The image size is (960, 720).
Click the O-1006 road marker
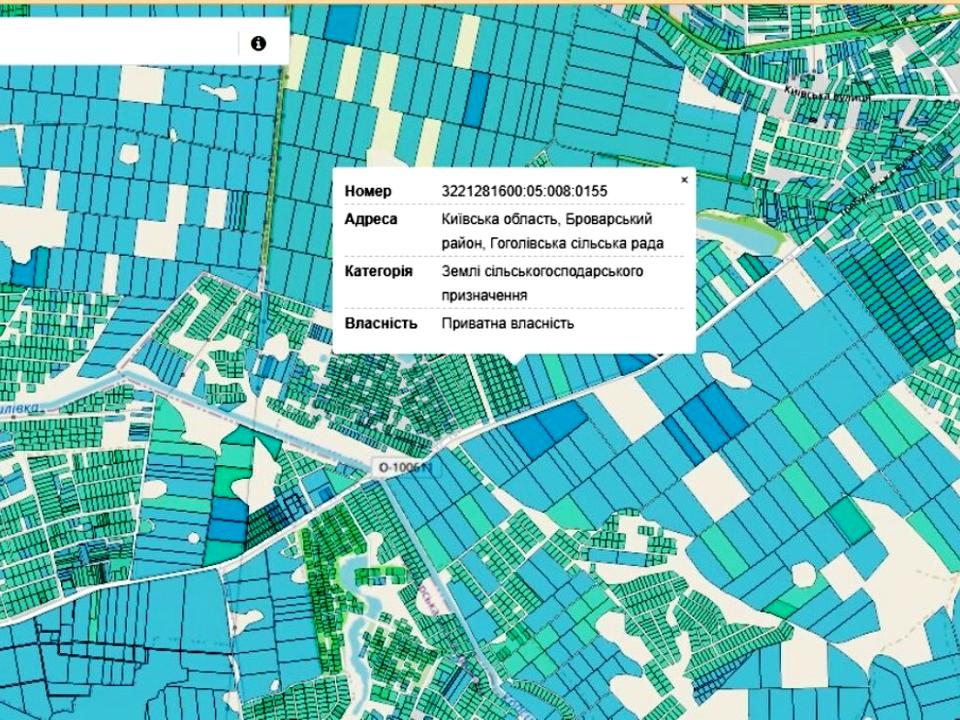tap(402, 468)
